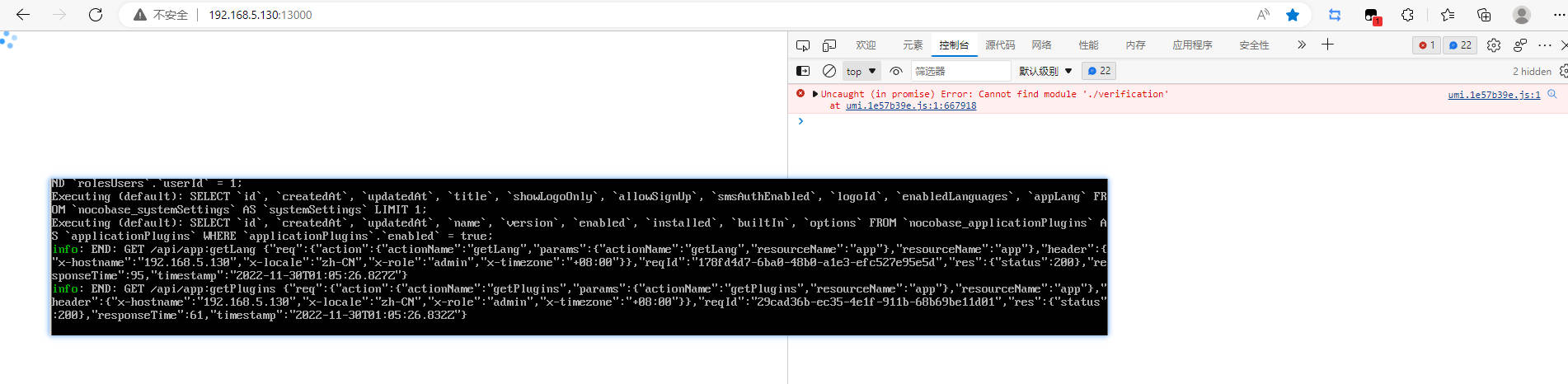Click the top-row blue issues badge showing 22
This screenshot has height=384, width=1568.
point(1460,45)
